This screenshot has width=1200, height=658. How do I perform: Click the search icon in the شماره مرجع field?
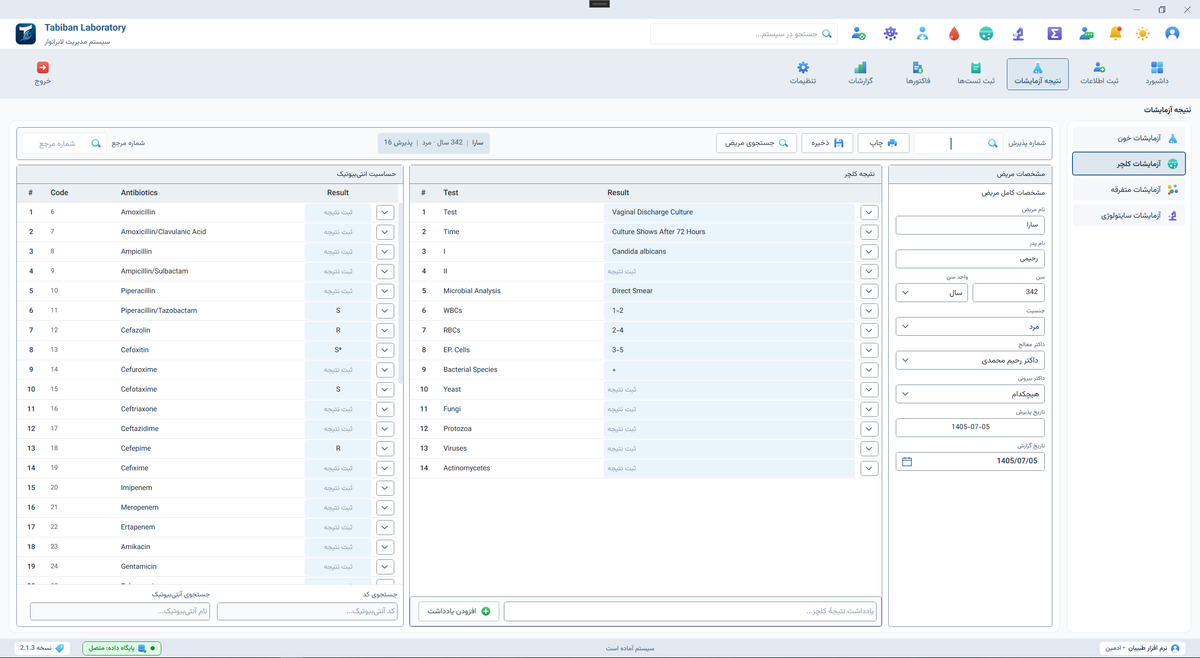tap(96, 144)
